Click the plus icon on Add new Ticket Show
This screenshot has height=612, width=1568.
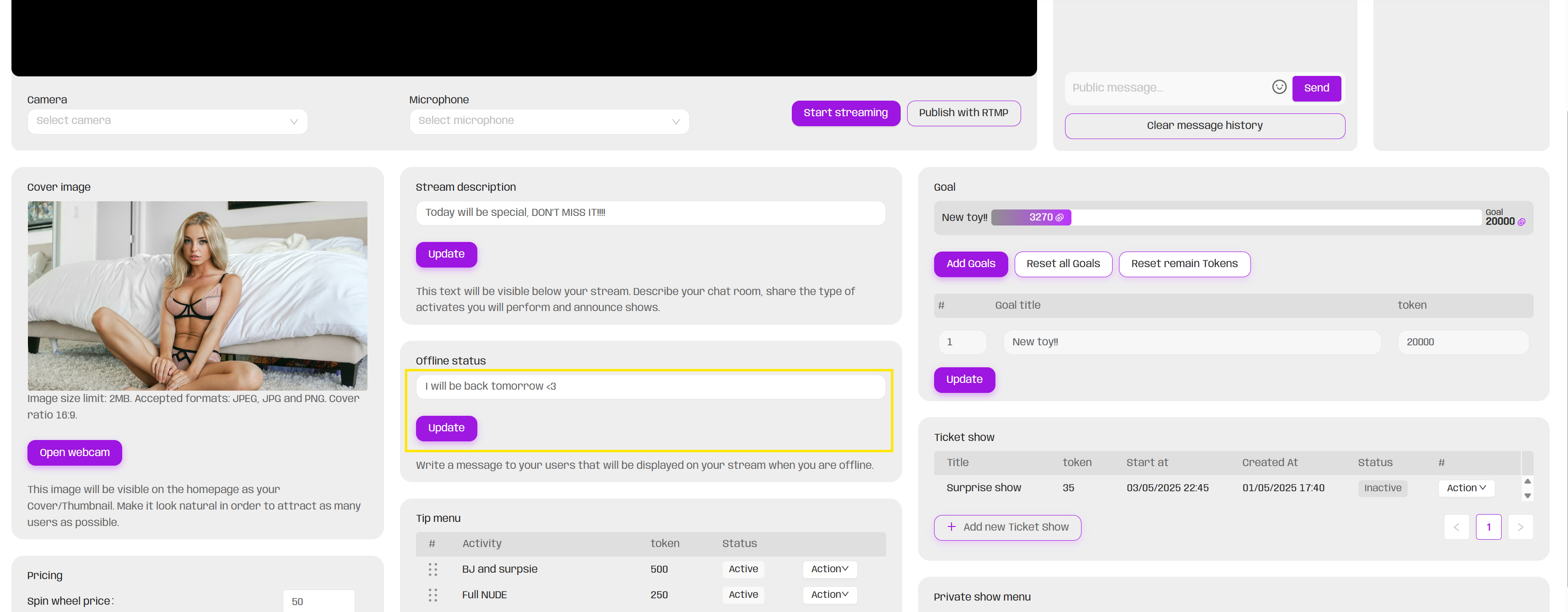coord(952,527)
